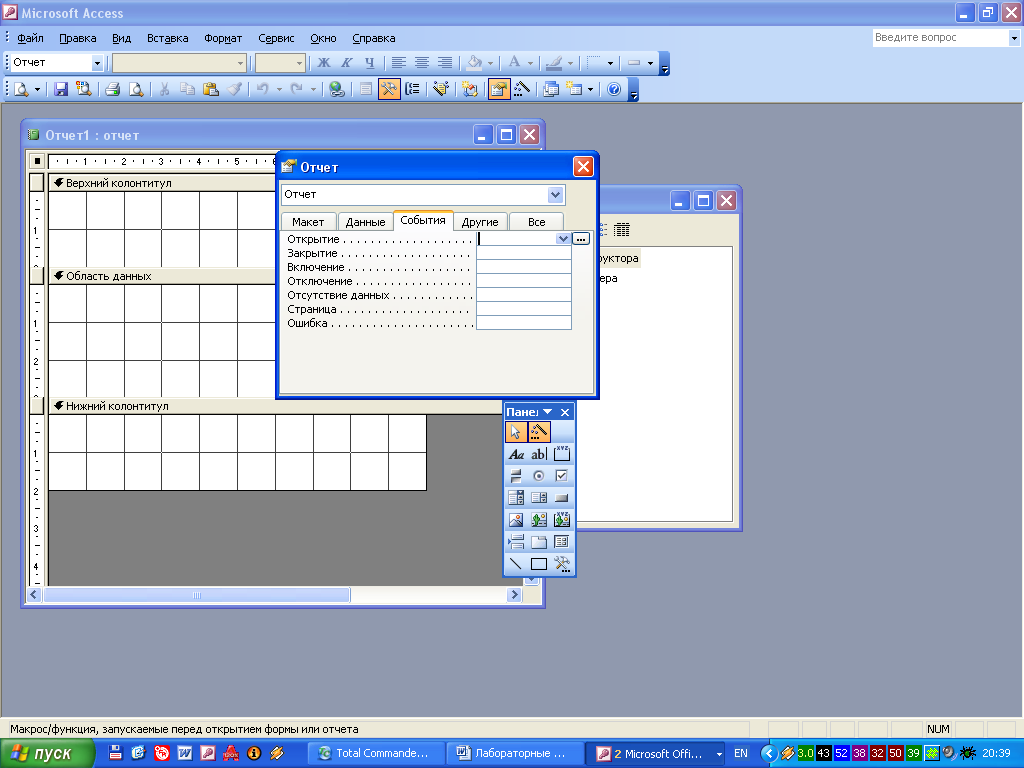Expand the toolbox panel options arrow
The height and width of the screenshot is (768, 1024).
(547, 412)
